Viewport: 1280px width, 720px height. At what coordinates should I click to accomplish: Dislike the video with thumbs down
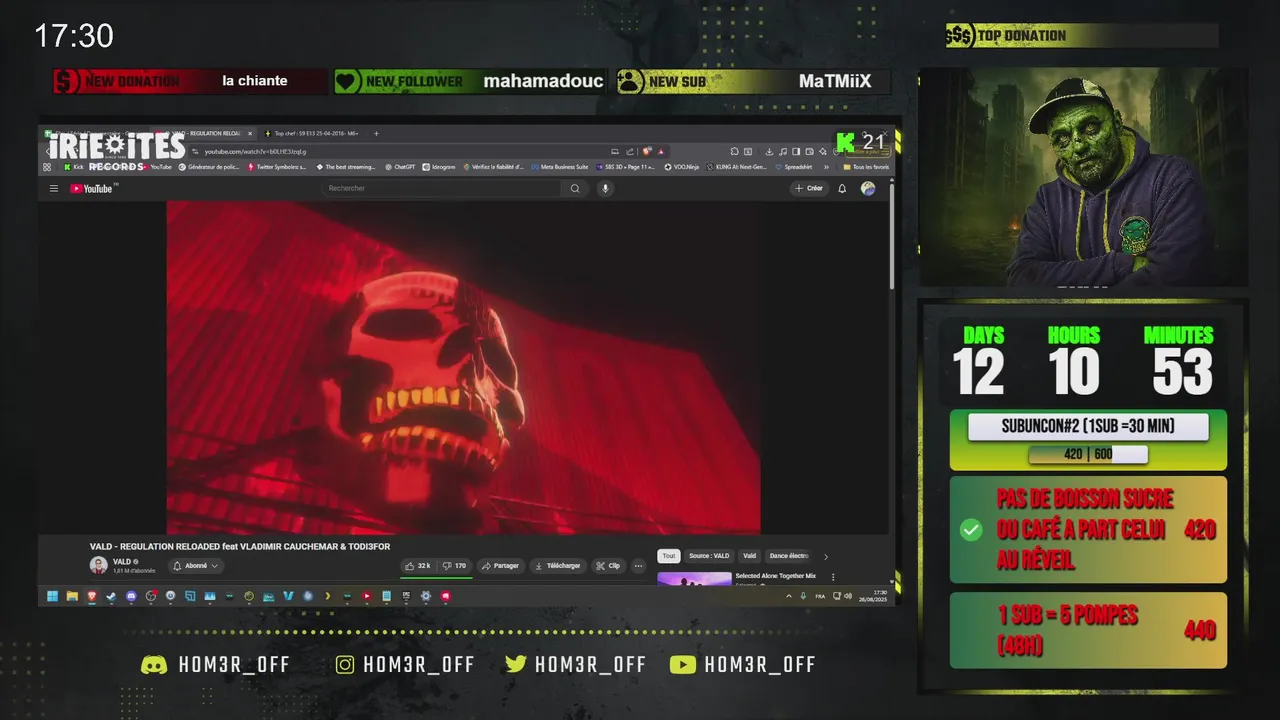click(x=454, y=566)
